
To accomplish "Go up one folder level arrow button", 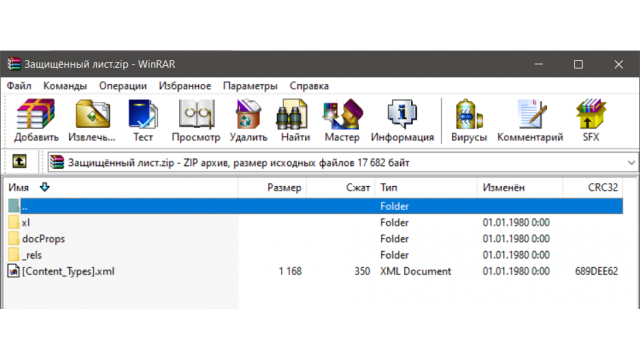I will [19, 161].
